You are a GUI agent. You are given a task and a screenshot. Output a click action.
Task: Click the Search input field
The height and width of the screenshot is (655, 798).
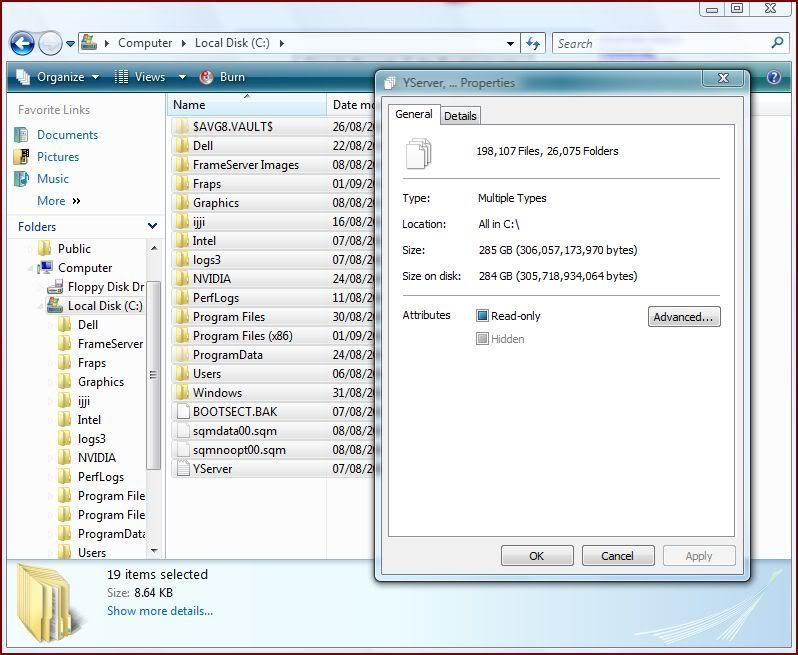tap(662, 44)
